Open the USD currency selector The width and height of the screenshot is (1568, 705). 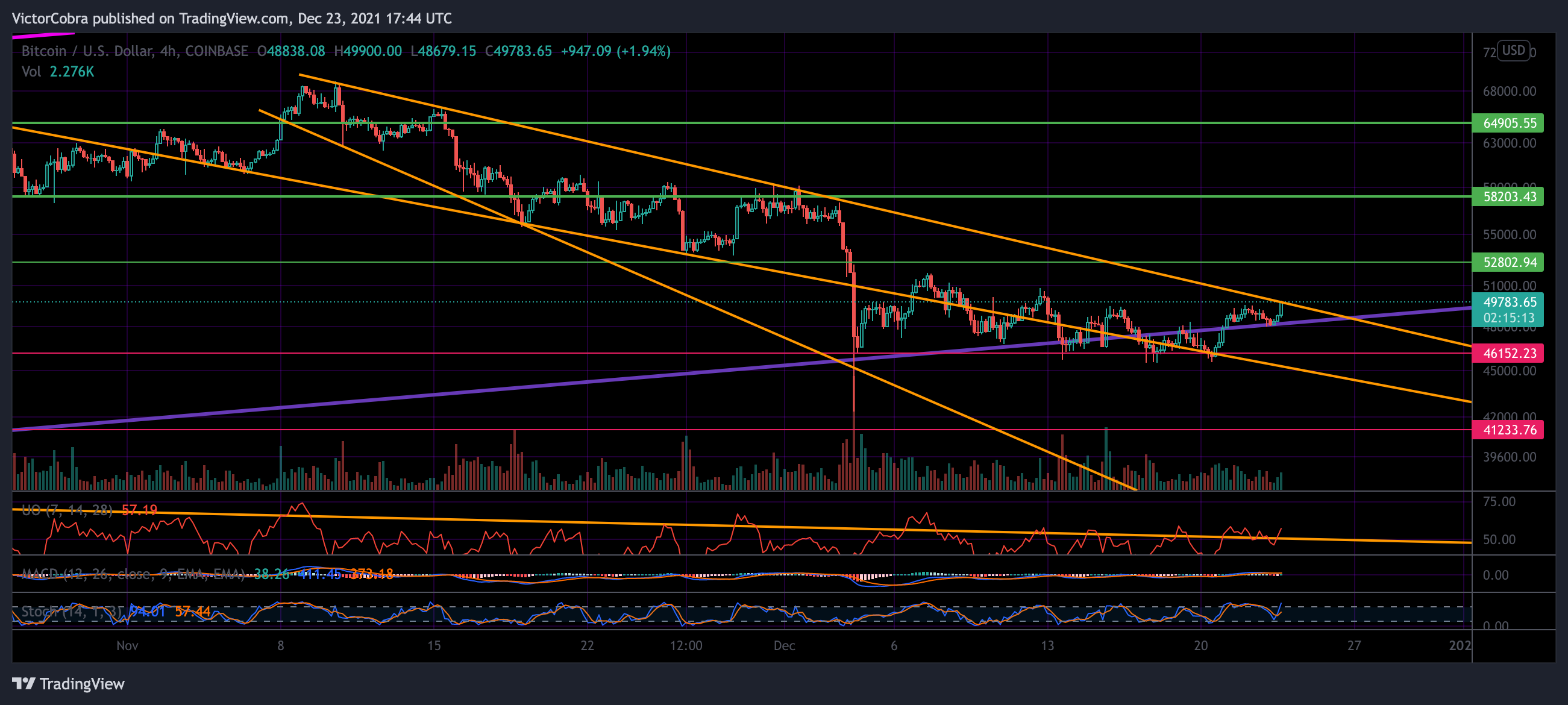pos(1513,50)
